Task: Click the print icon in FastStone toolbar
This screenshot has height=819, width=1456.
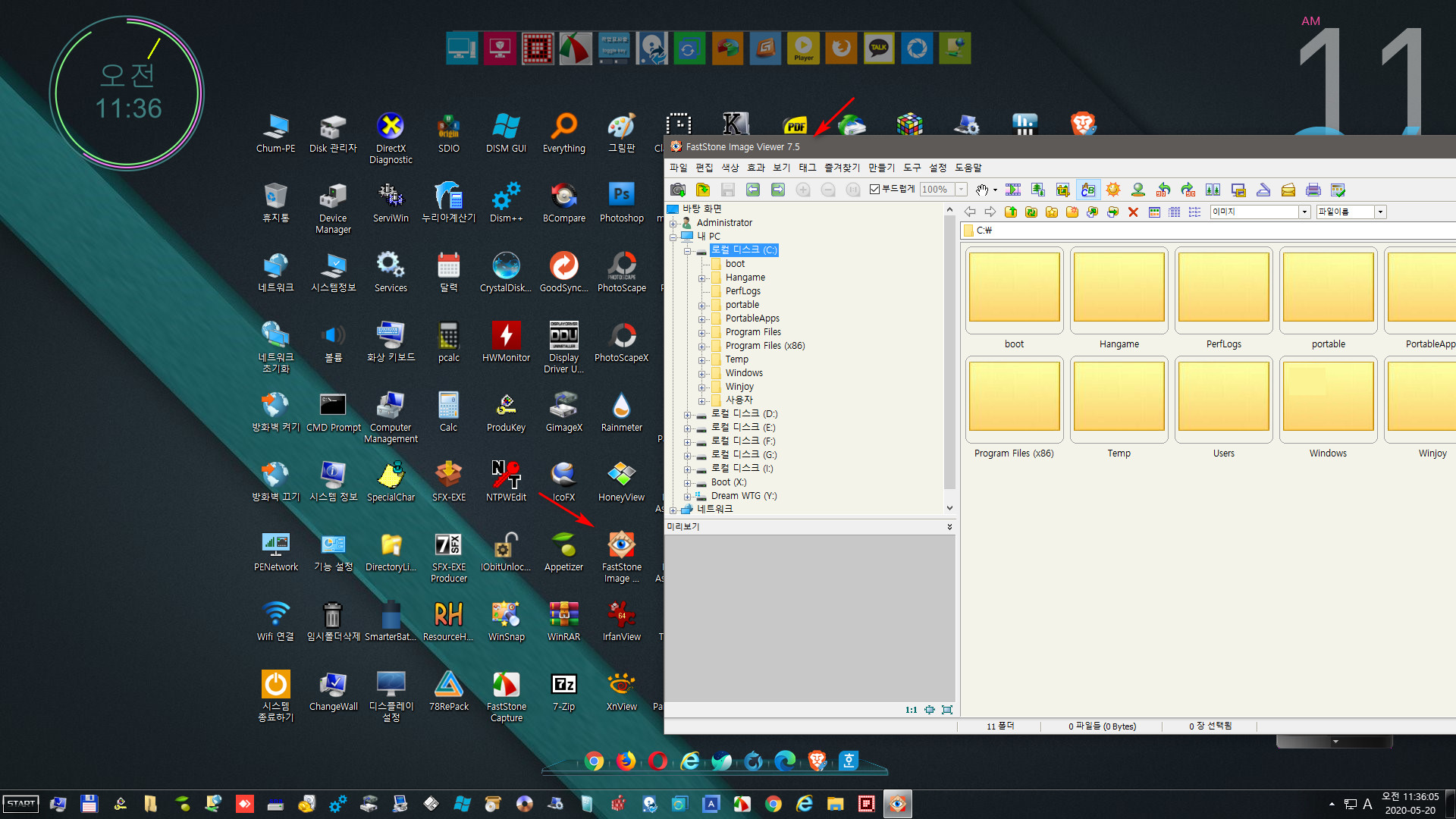Action: click(1313, 190)
